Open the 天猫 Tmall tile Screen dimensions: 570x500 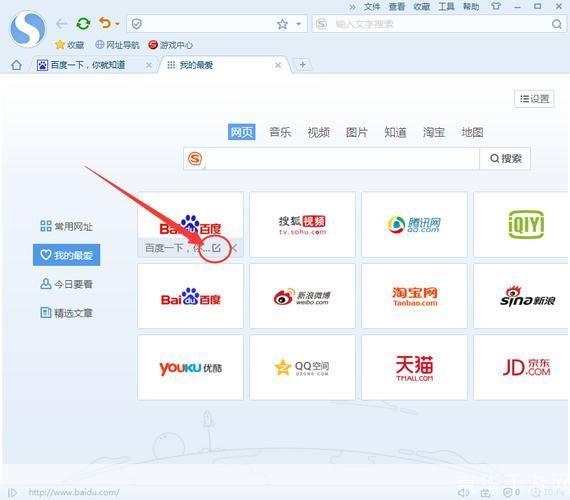(414, 368)
